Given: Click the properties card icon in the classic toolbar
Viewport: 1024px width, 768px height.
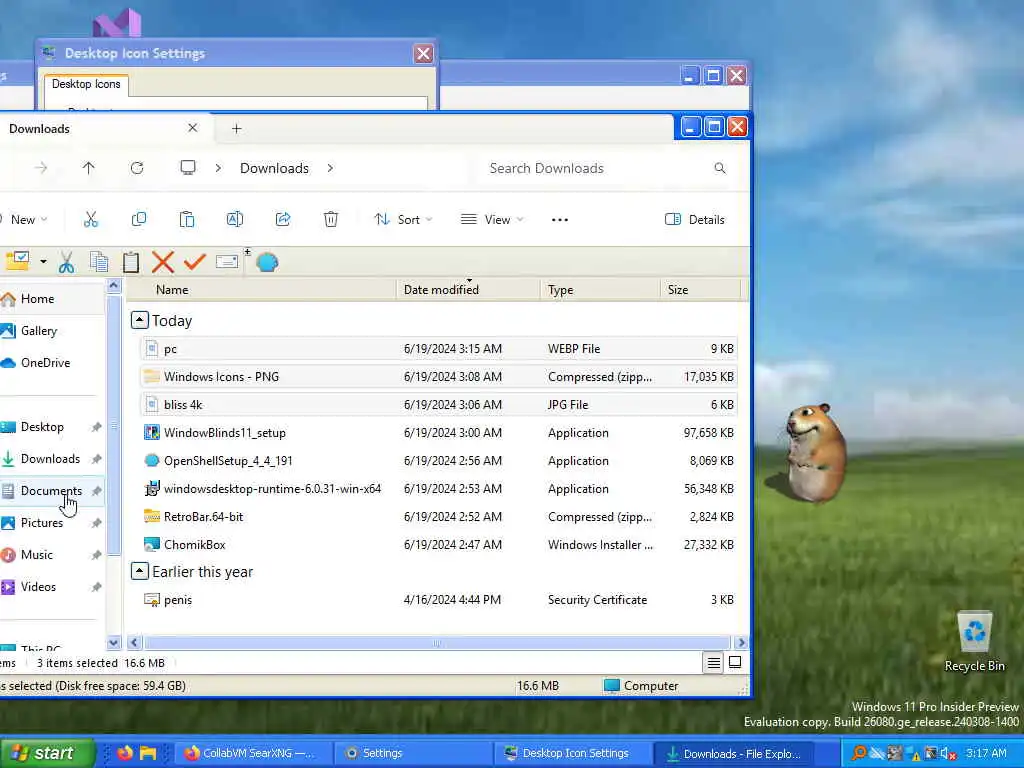Looking at the screenshot, I should [x=227, y=262].
